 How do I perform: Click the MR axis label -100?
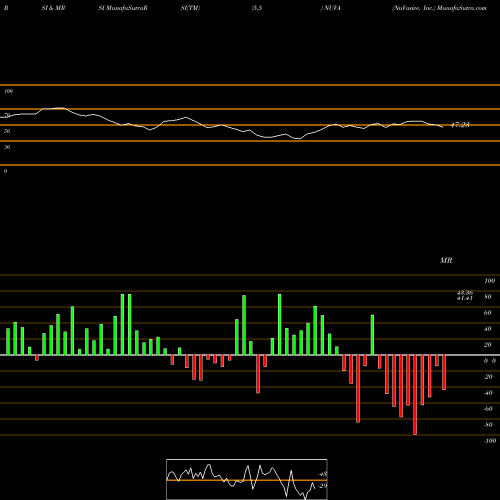pos(490,441)
